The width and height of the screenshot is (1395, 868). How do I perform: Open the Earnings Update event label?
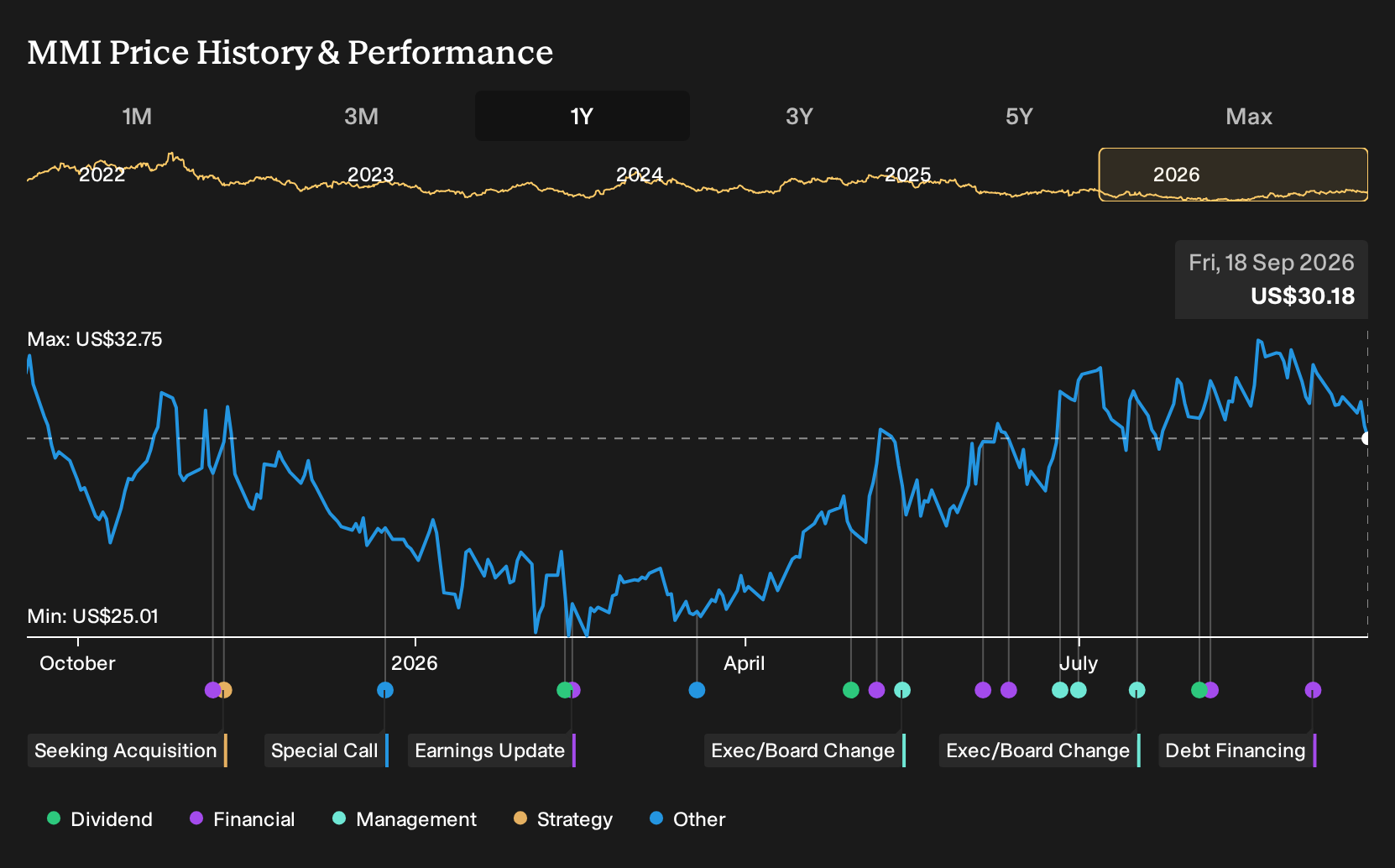tap(491, 750)
